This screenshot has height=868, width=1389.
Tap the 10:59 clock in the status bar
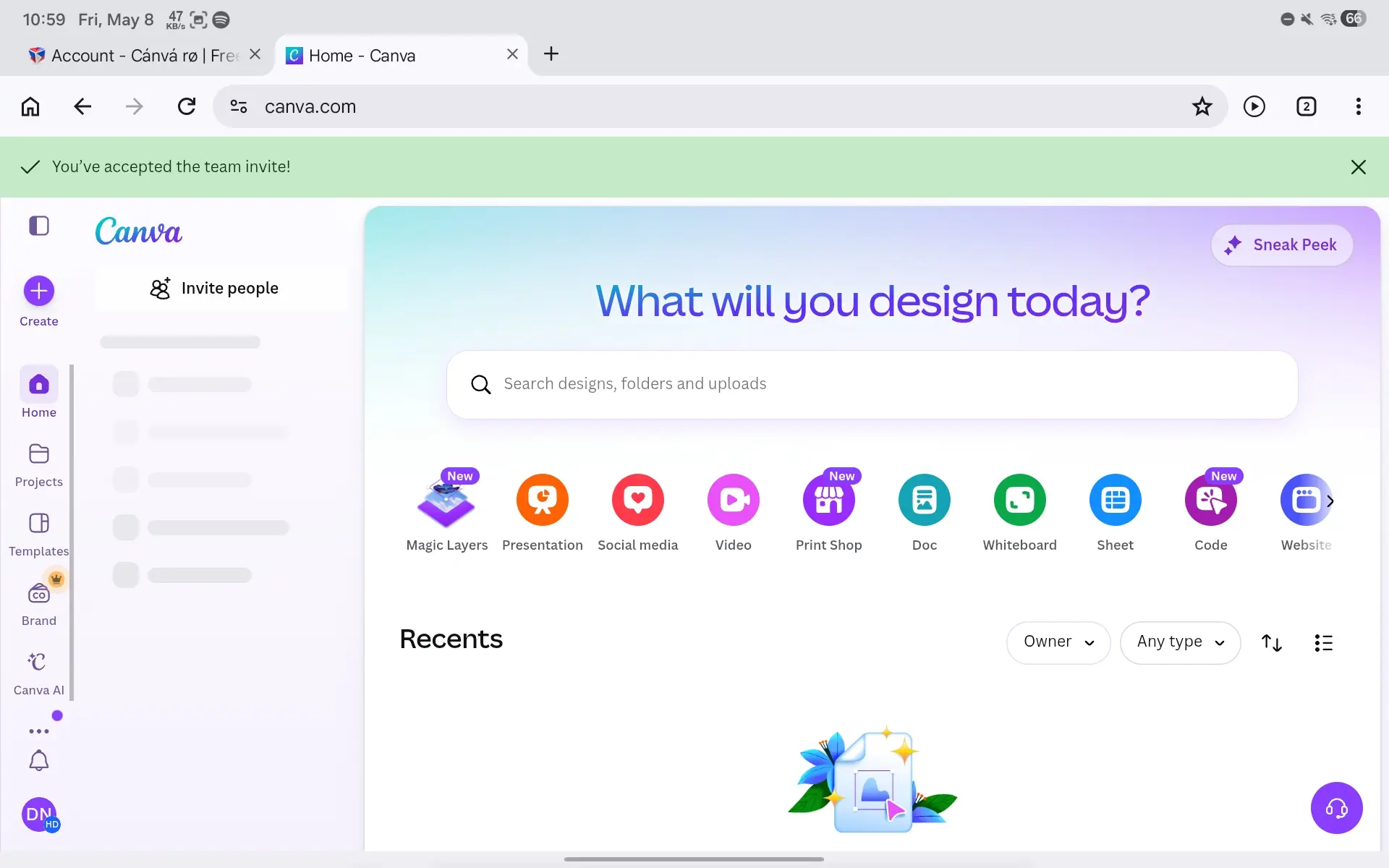(44, 20)
